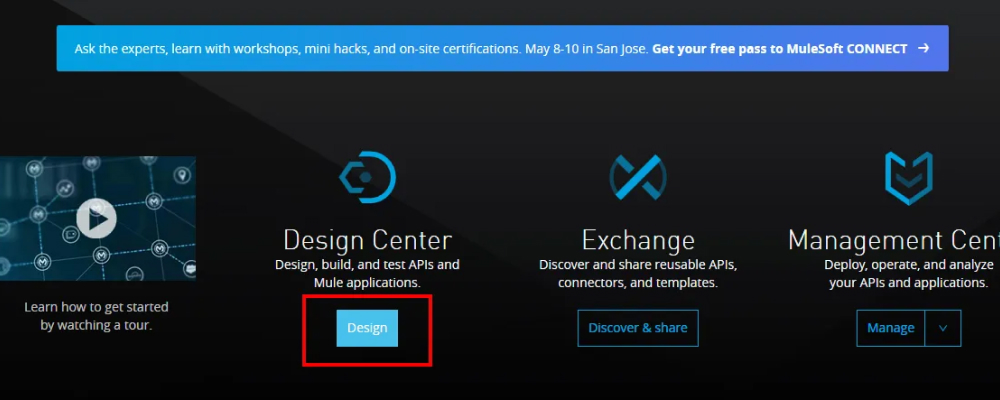Expand the dropdown arrow next to Manage
Viewport: 1000px width, 400px height.
point(943,328)
